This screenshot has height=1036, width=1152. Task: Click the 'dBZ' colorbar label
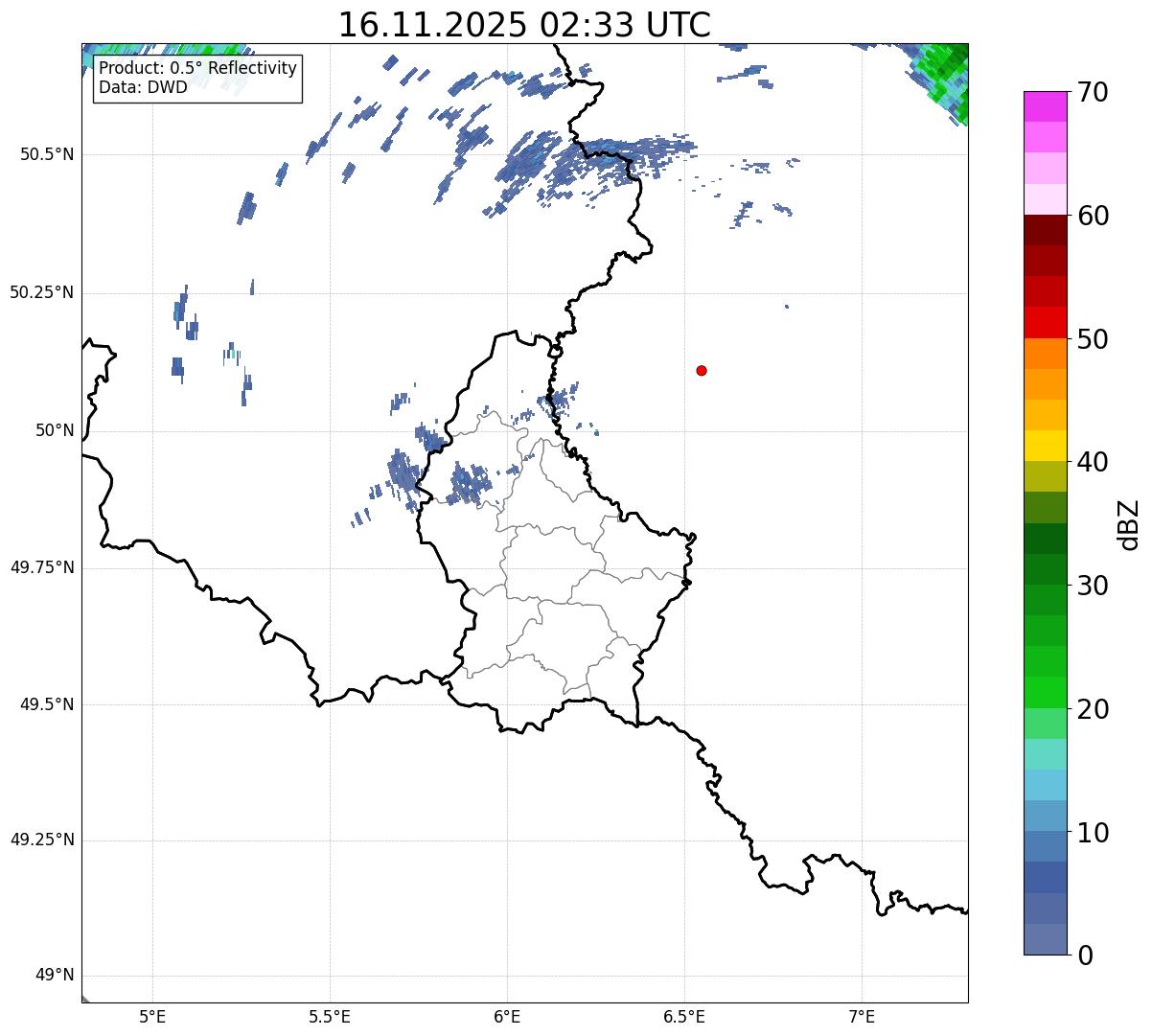coord(1129,523)
